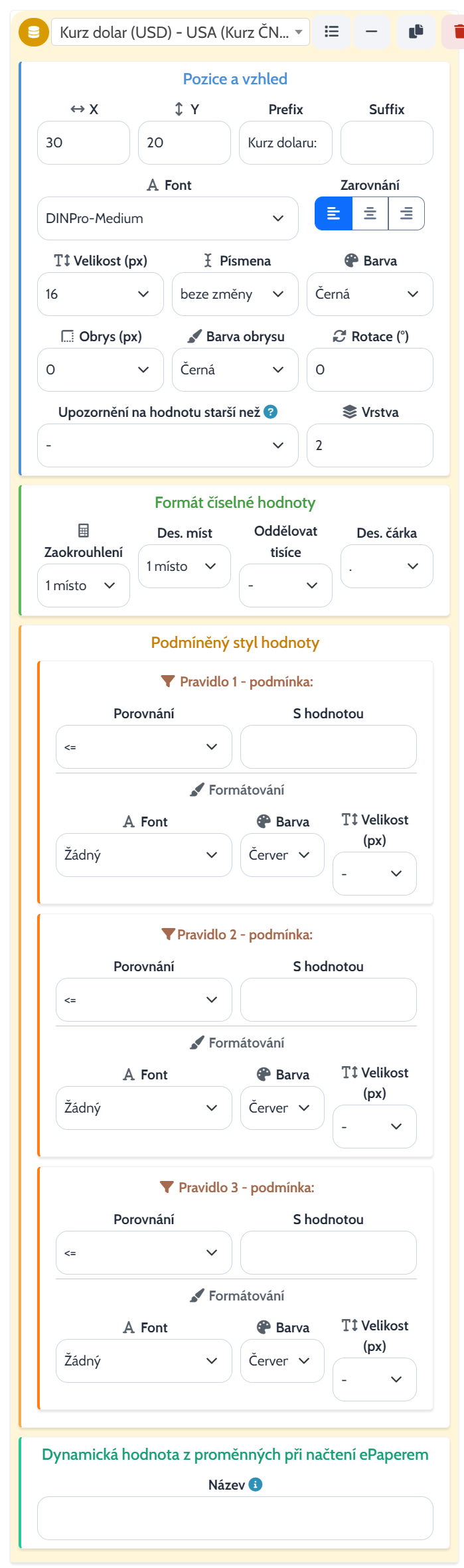Open the Barva 'Černá' color dropdown

pos(370,294)
